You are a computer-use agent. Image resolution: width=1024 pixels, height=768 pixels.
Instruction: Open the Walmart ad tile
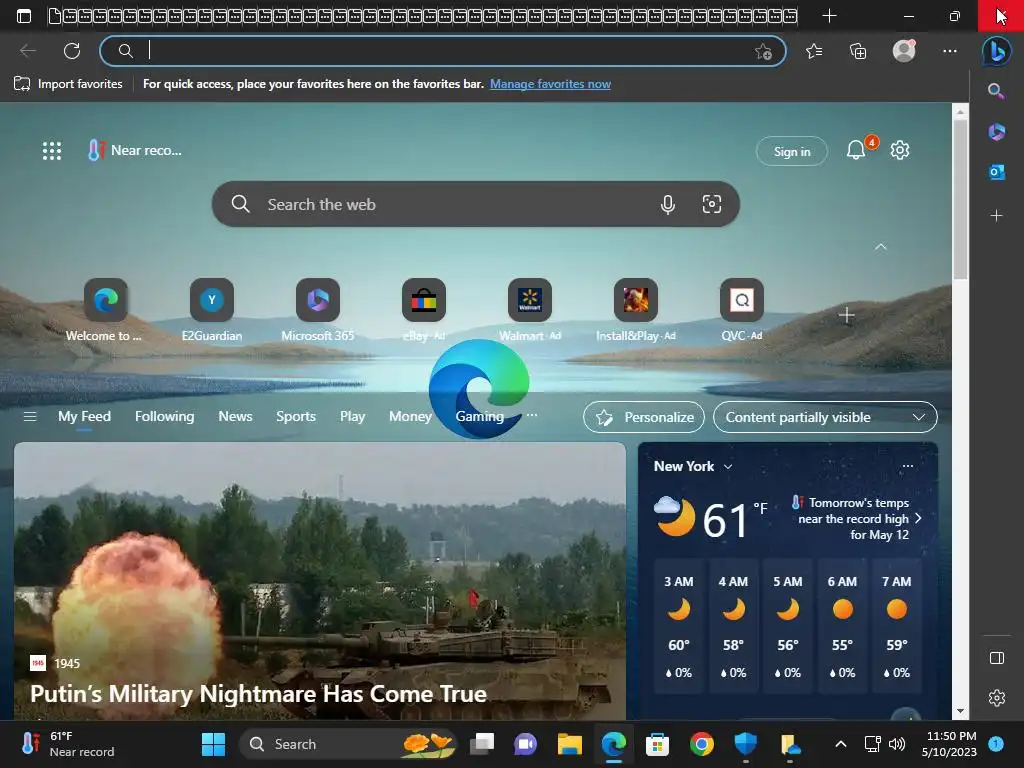pyautogui.click(x=530, y=310)
